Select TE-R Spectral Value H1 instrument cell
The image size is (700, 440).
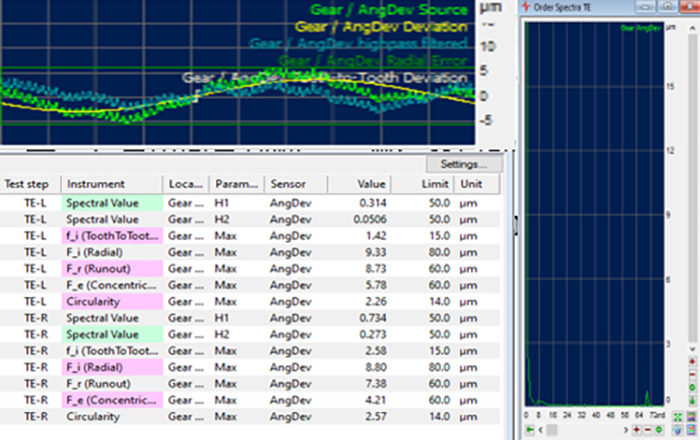click(112, 318)
